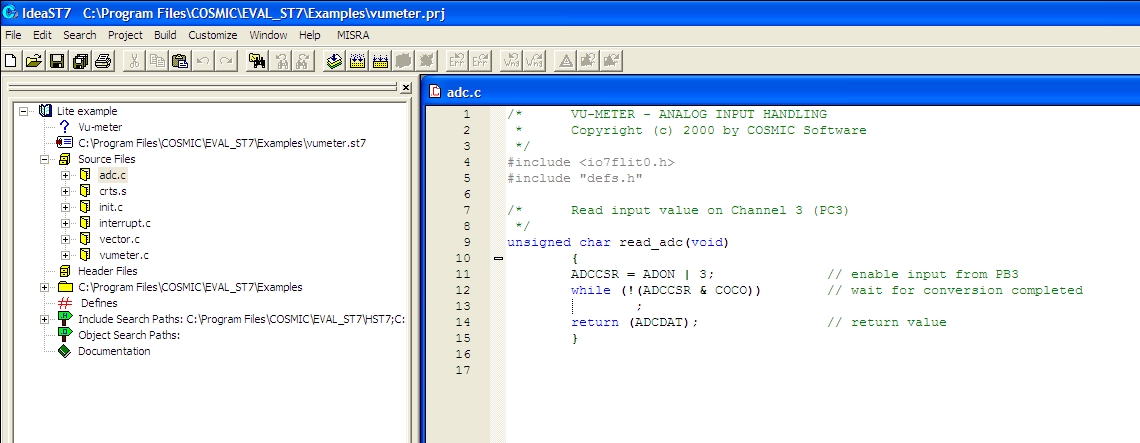Open the File menu
The image size is (1140, 443).
tap(13, 35)
